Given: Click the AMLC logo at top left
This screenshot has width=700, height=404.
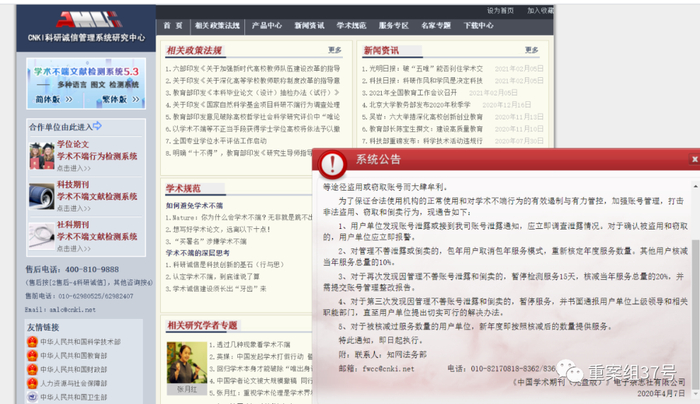Looking at the screenshot, I should click(89, 20).
